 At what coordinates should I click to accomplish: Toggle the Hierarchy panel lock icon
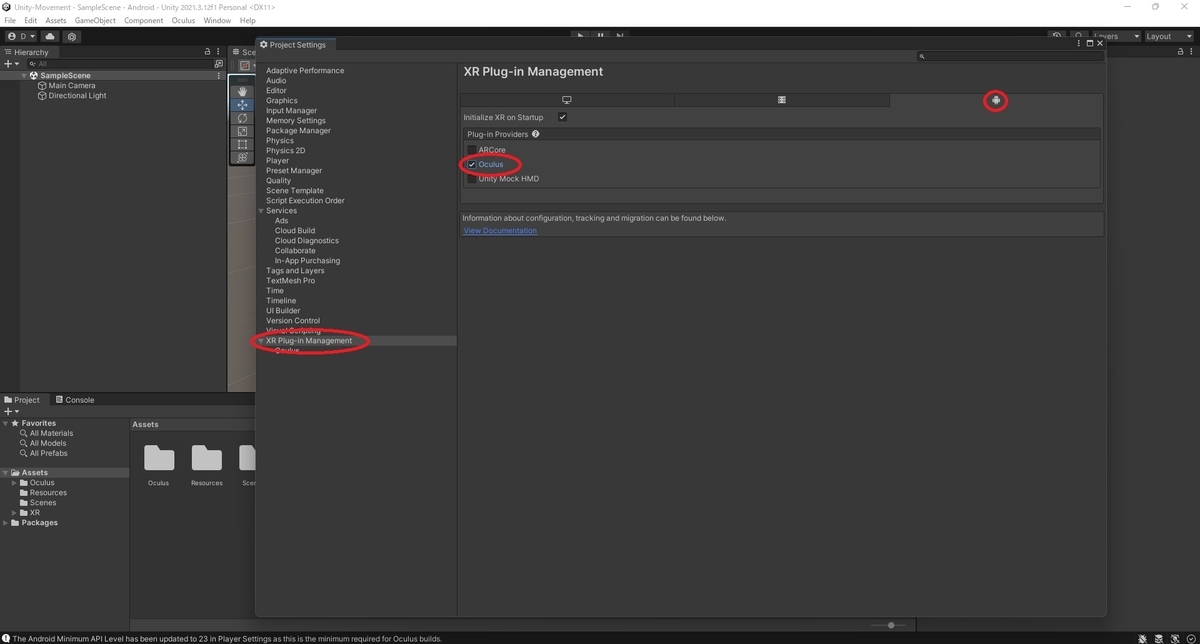coord(207,52)
